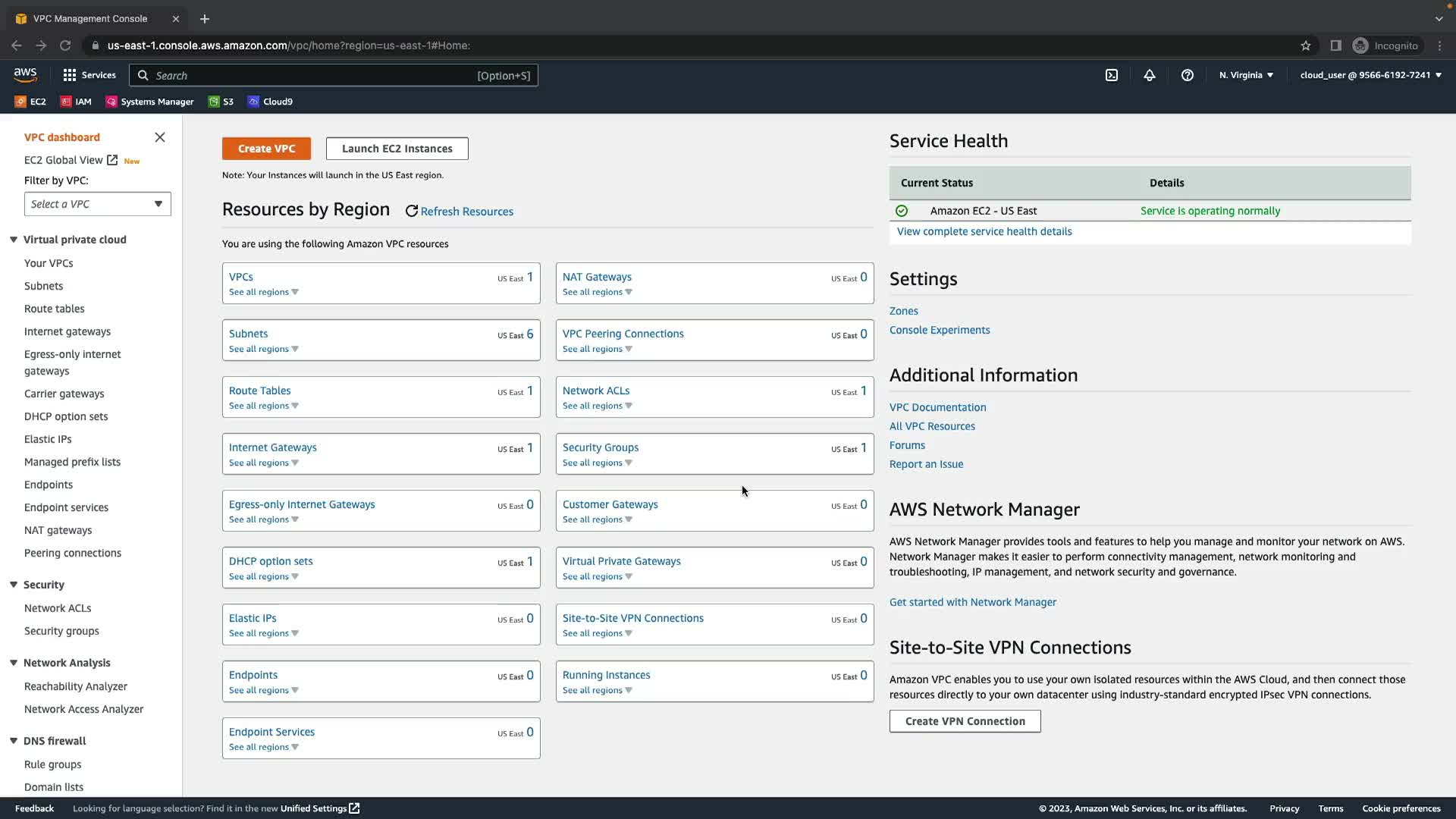Viewport: 1456px width, 819px height.
Task: Collapse the Virtual private cloud section
Action: point(14,240)
